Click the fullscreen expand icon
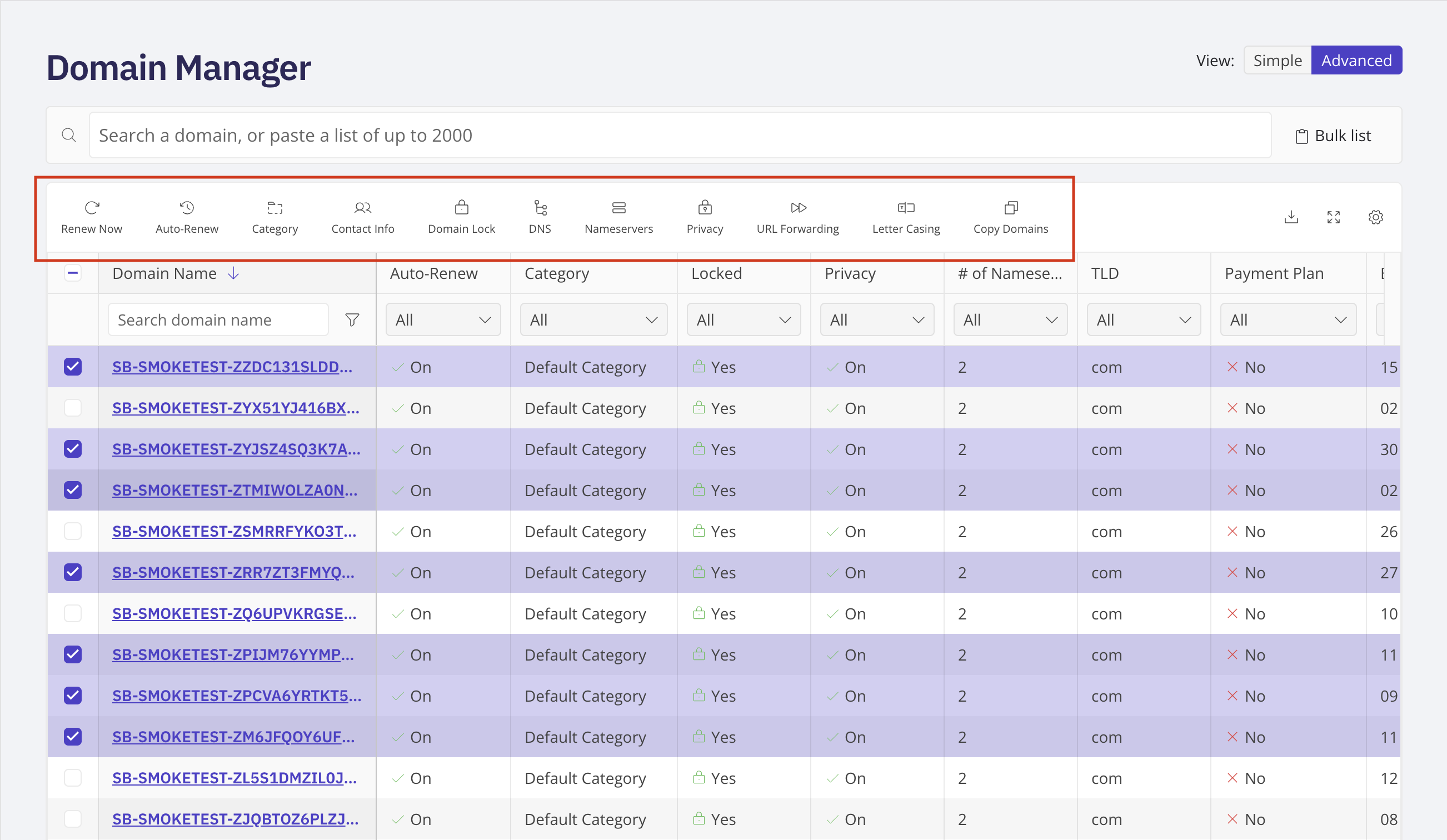Viewport: 1447px width, 840px height. coord(1334,217)
